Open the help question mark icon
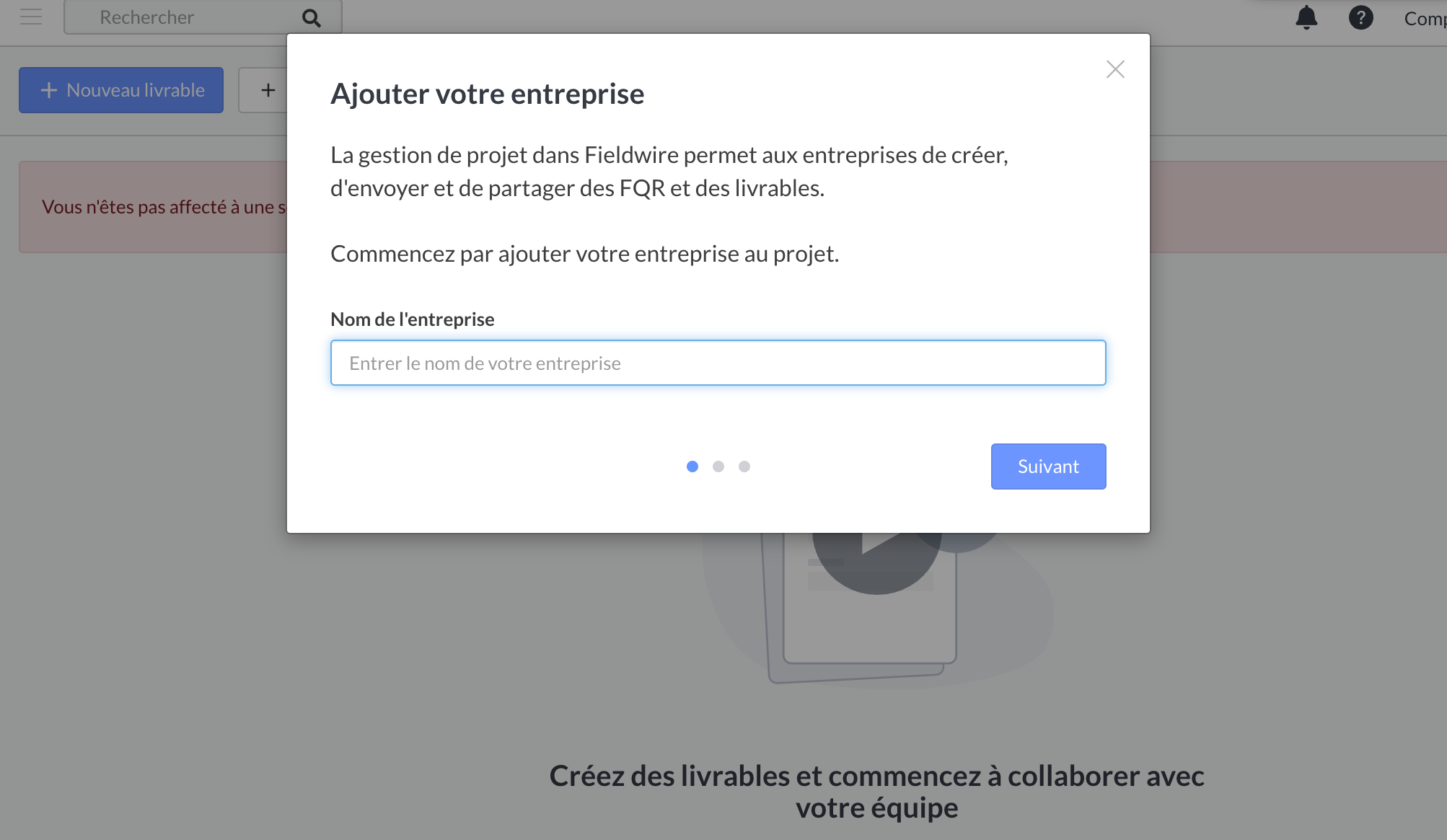The image size is (1447, 840). pos(1361,17)
